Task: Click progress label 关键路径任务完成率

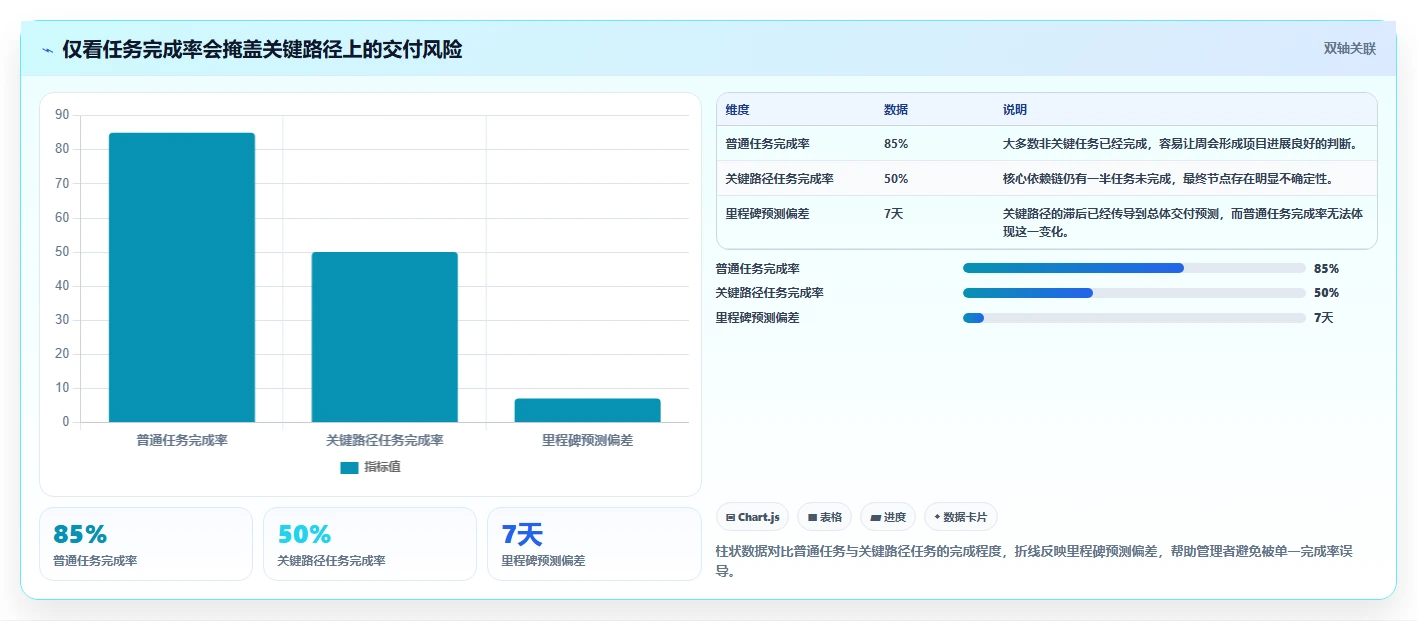Action: point(770,293)
